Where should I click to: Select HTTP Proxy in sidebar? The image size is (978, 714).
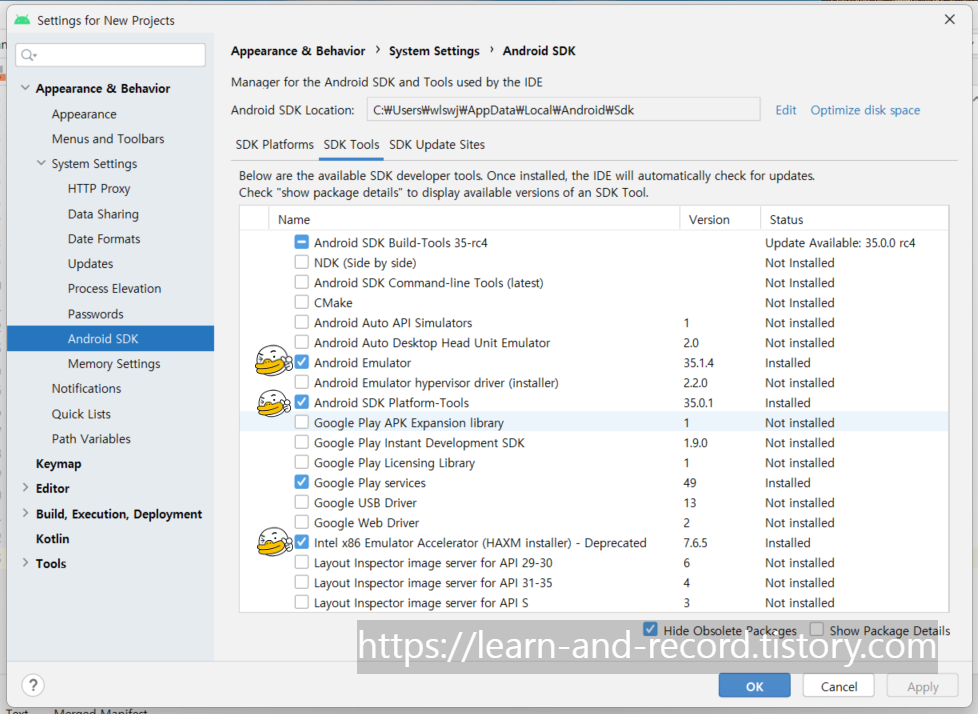coord(99,188)
